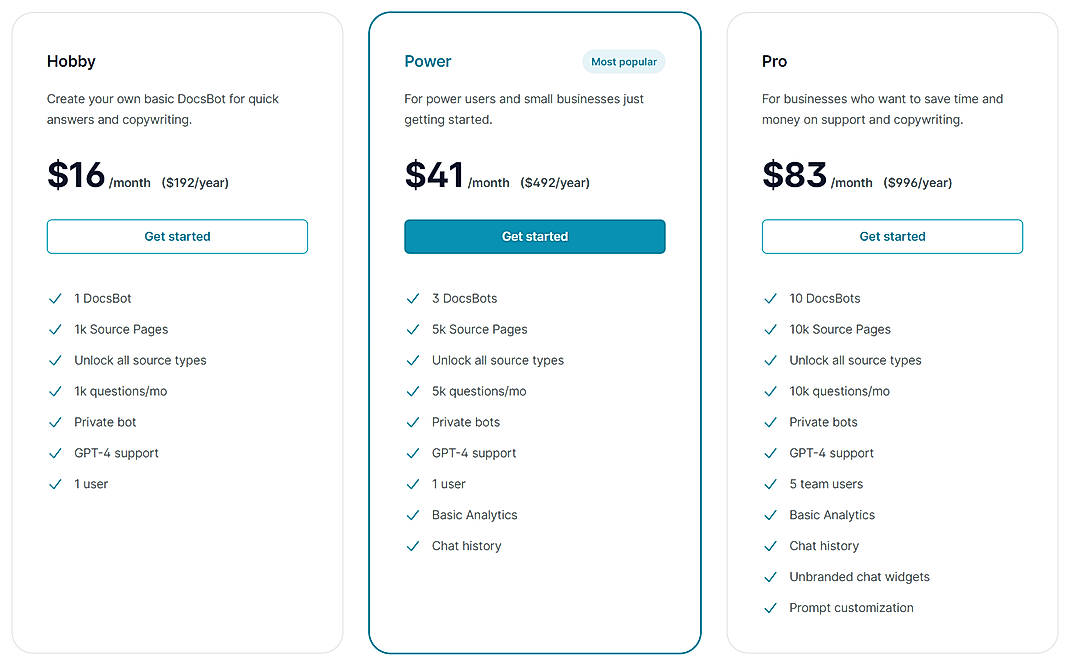
Task: Click Get started under the Pro plan
Action: click(892, 236)
